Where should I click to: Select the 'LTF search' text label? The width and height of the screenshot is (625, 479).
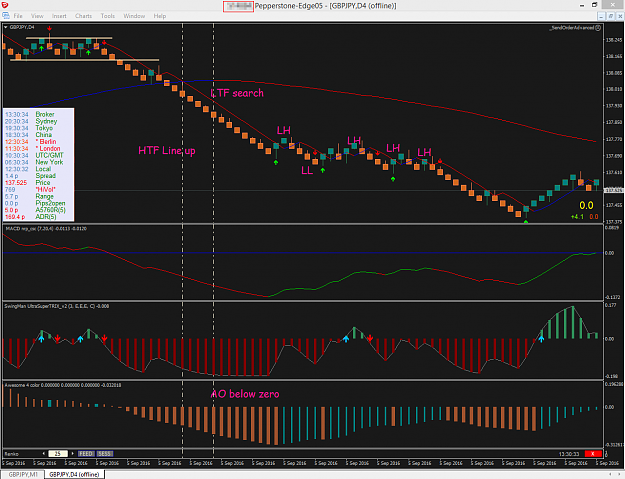point(237,93)
